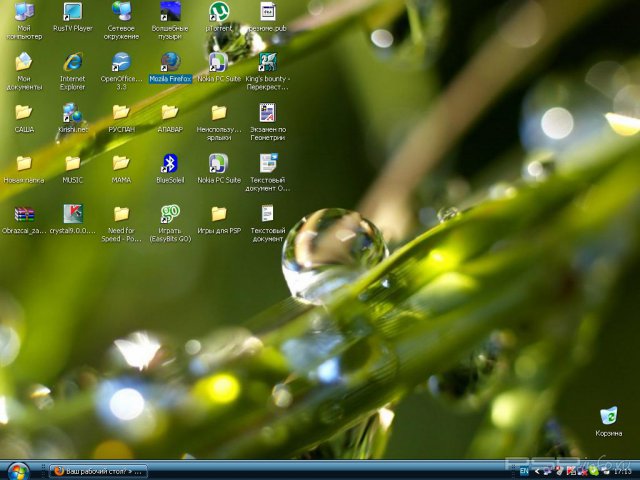The height and width of the screenshot is (480, 640).
Task: Select the Obrazci_za... RAR archive
Action: [x=24, y=213]
